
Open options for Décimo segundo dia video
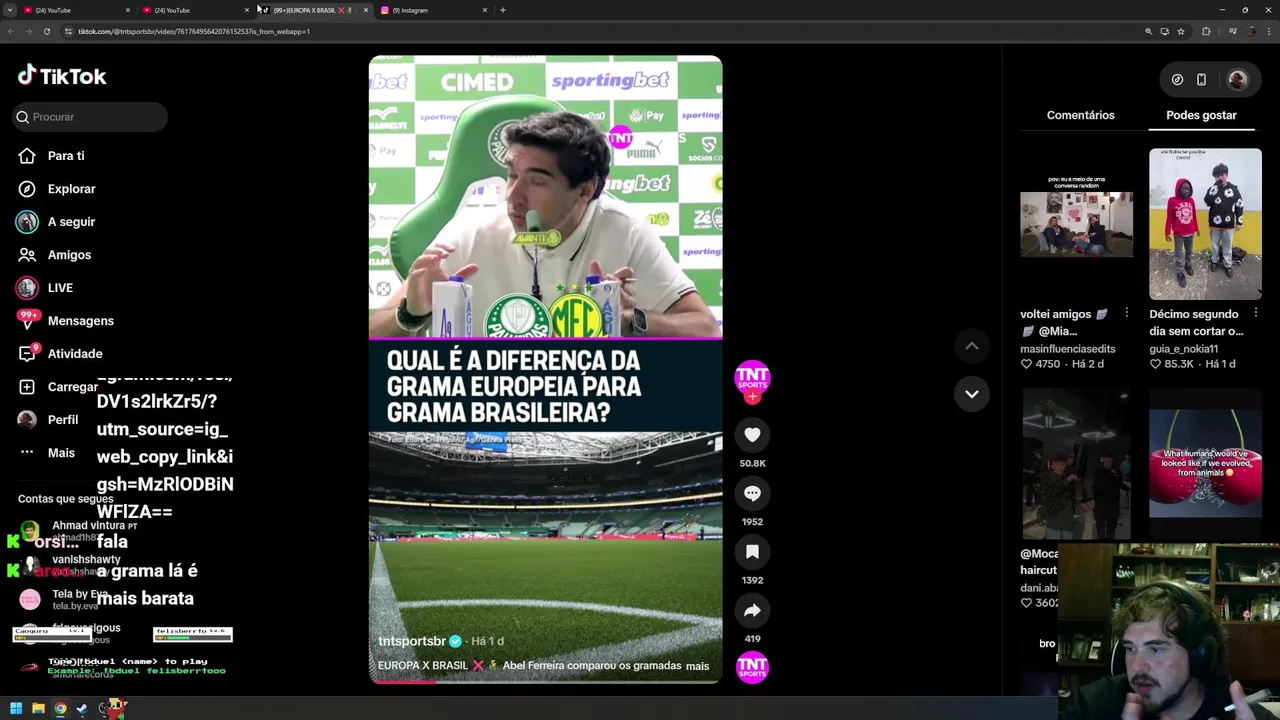pyautogui.click(x=1255, y=314)
